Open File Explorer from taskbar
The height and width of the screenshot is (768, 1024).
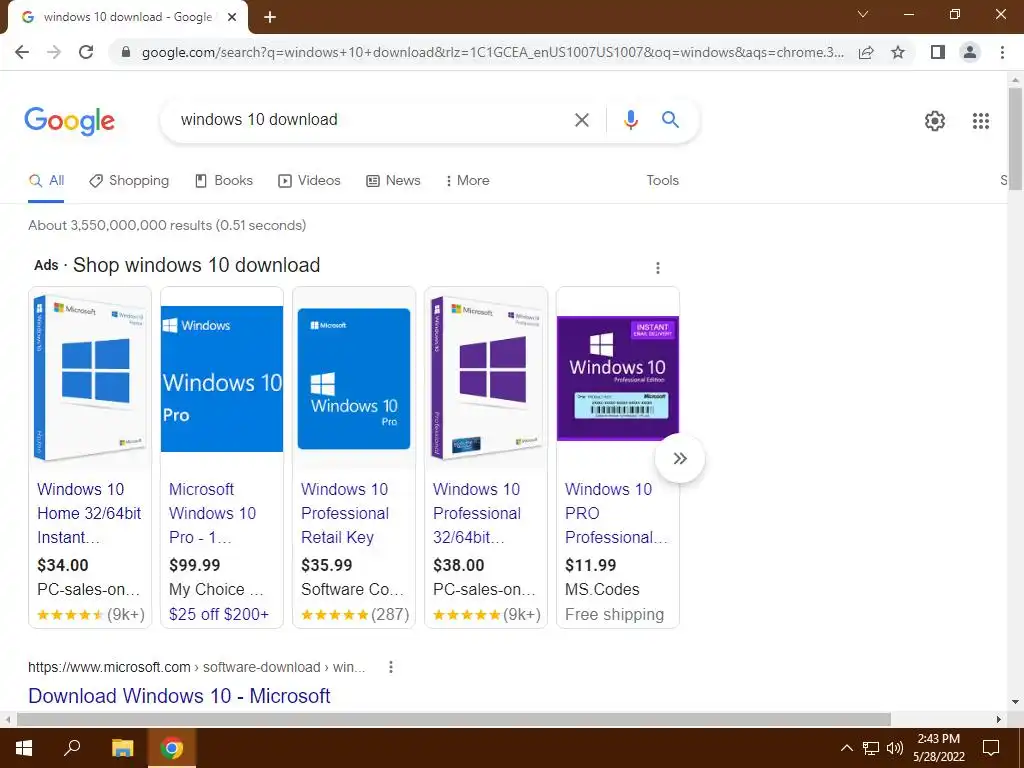pyautogui.click(x=122, y=748)
